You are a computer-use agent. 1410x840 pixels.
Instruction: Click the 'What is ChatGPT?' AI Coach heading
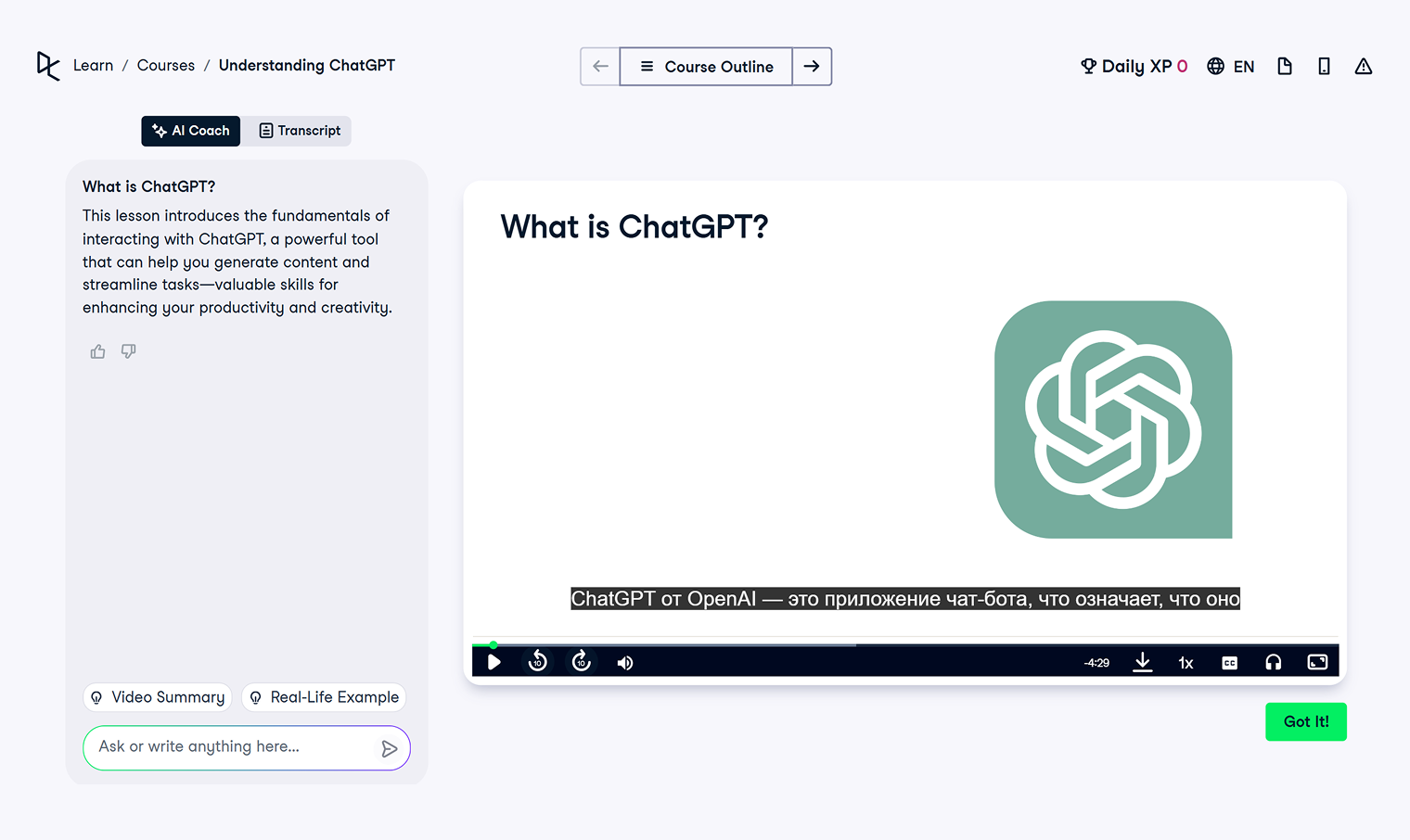[x=148, y=186]
